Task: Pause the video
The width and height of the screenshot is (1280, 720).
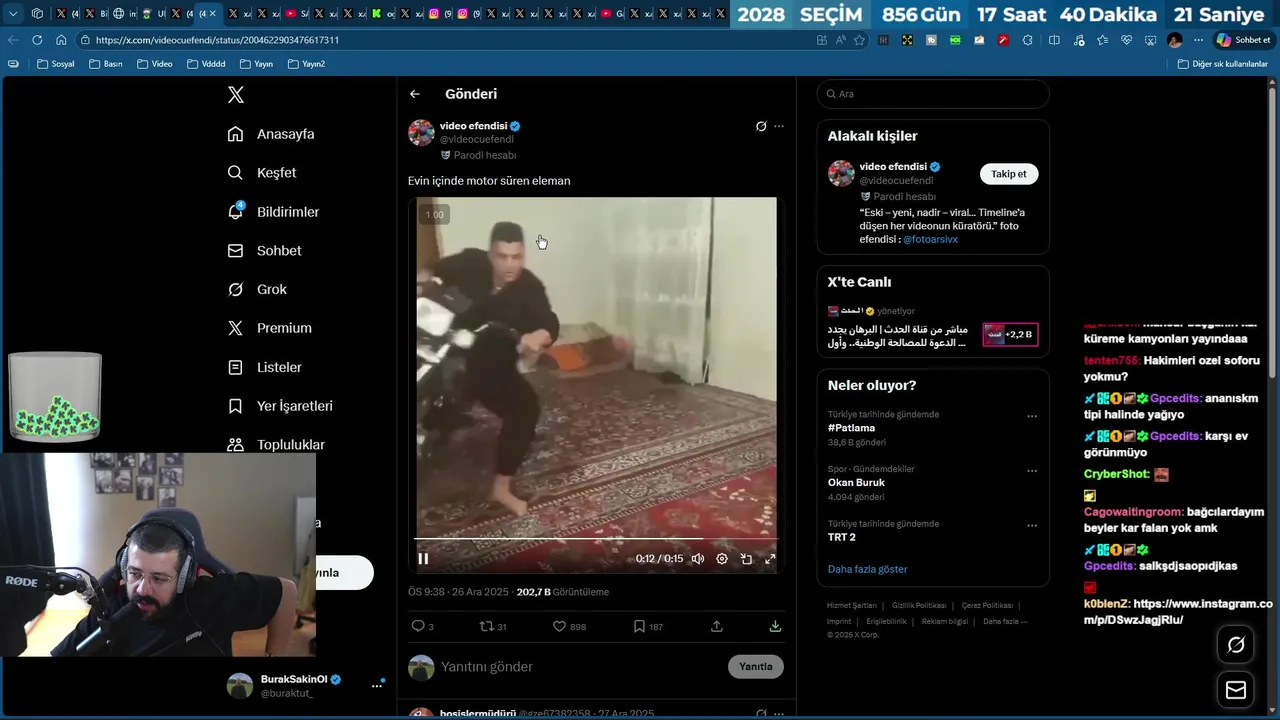Action: coord(423,559)
